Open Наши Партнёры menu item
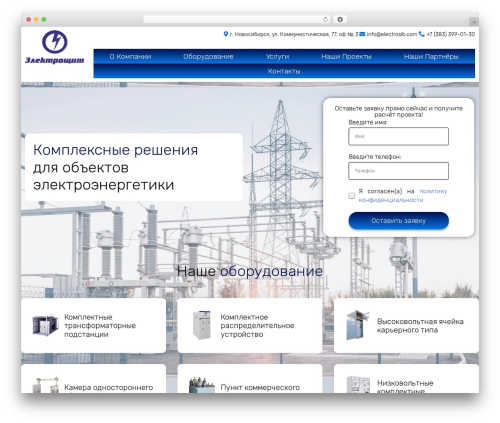Screen dimensions: 500x423 [x=431, y=57]
